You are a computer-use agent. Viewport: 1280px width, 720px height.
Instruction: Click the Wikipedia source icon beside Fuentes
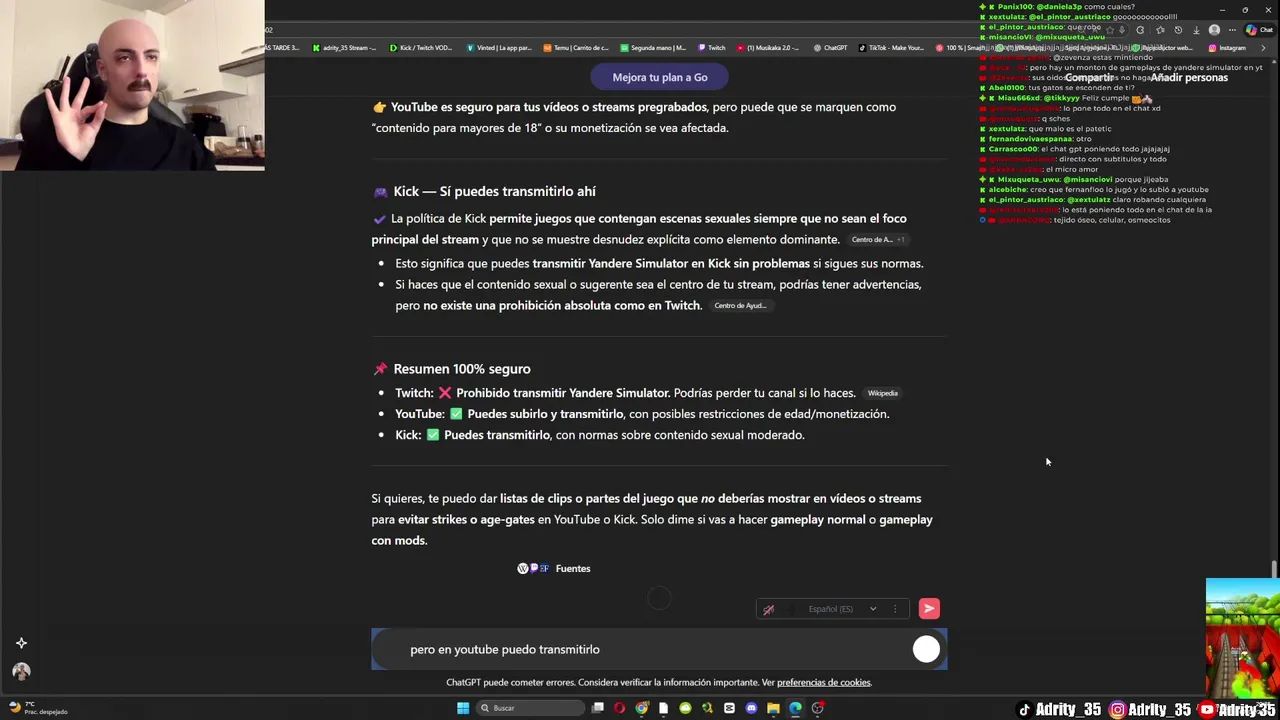[x=522, y=568]
